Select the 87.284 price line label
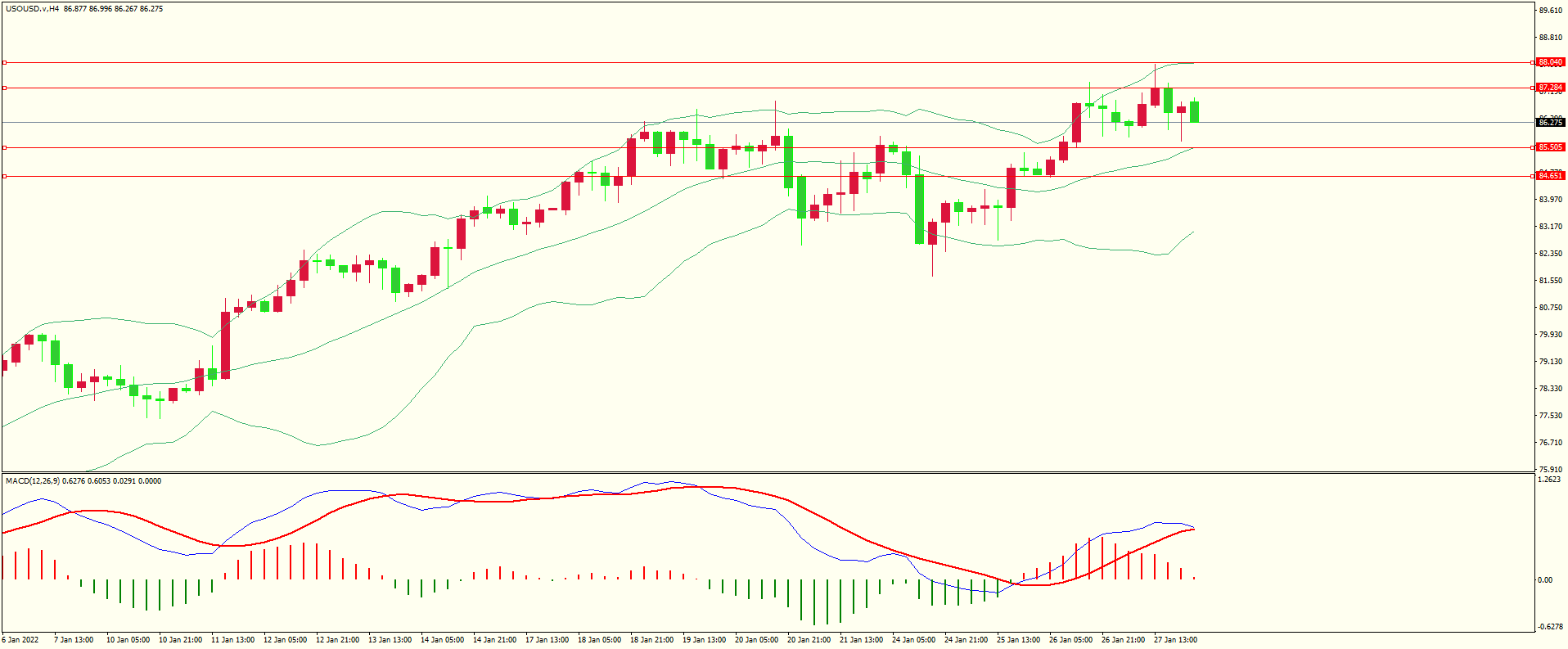Screen dimensions: 1568x649 1550,88
